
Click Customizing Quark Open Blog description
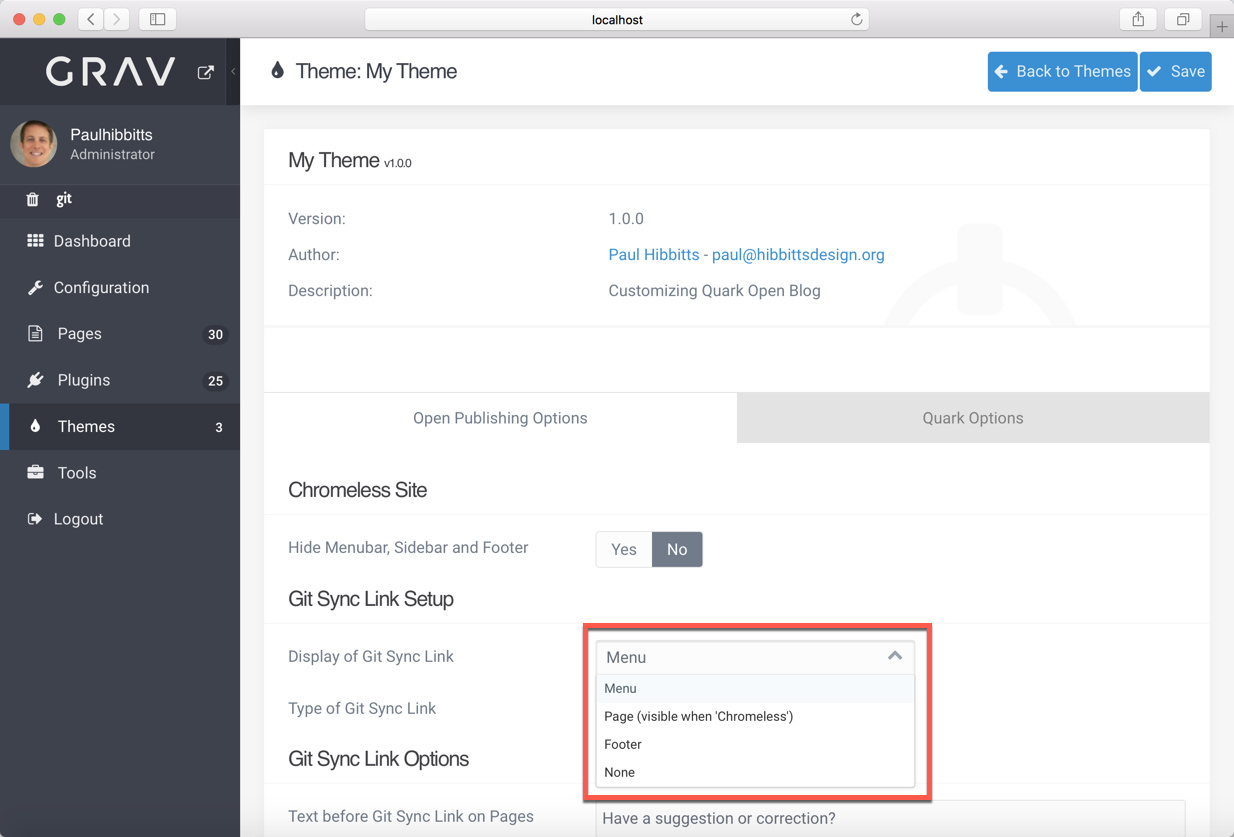click(714, 291)
